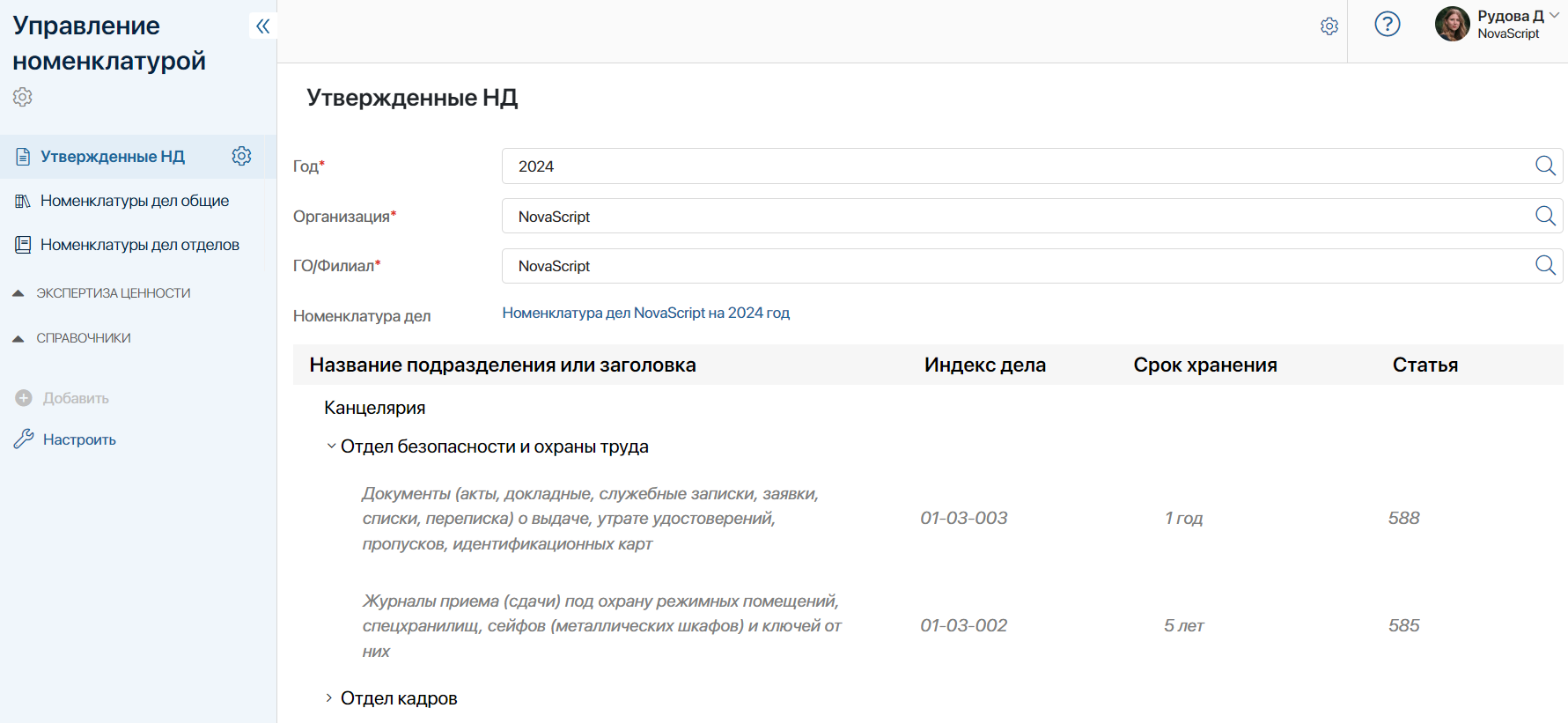
Task: Select the Канцелярия row
Action: (375, 408)
